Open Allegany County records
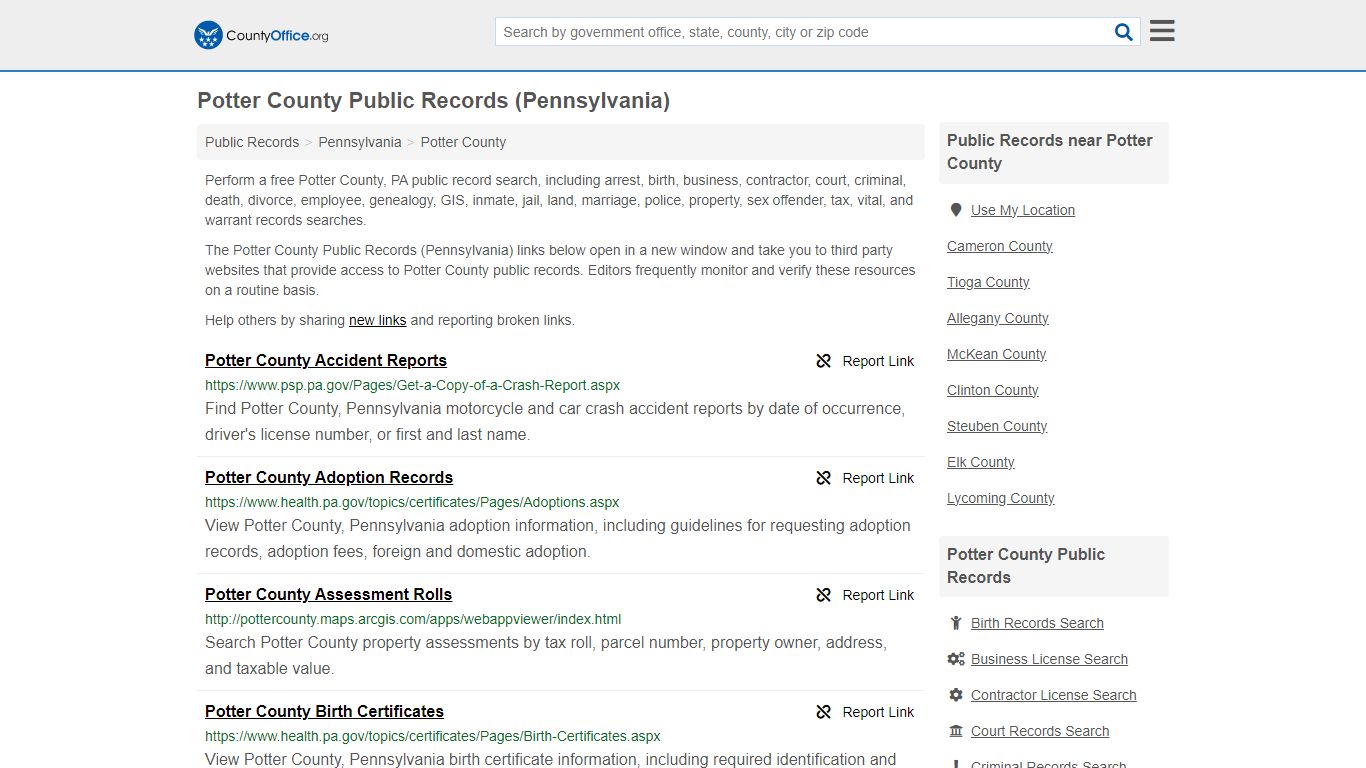 [x=998, y=318]
